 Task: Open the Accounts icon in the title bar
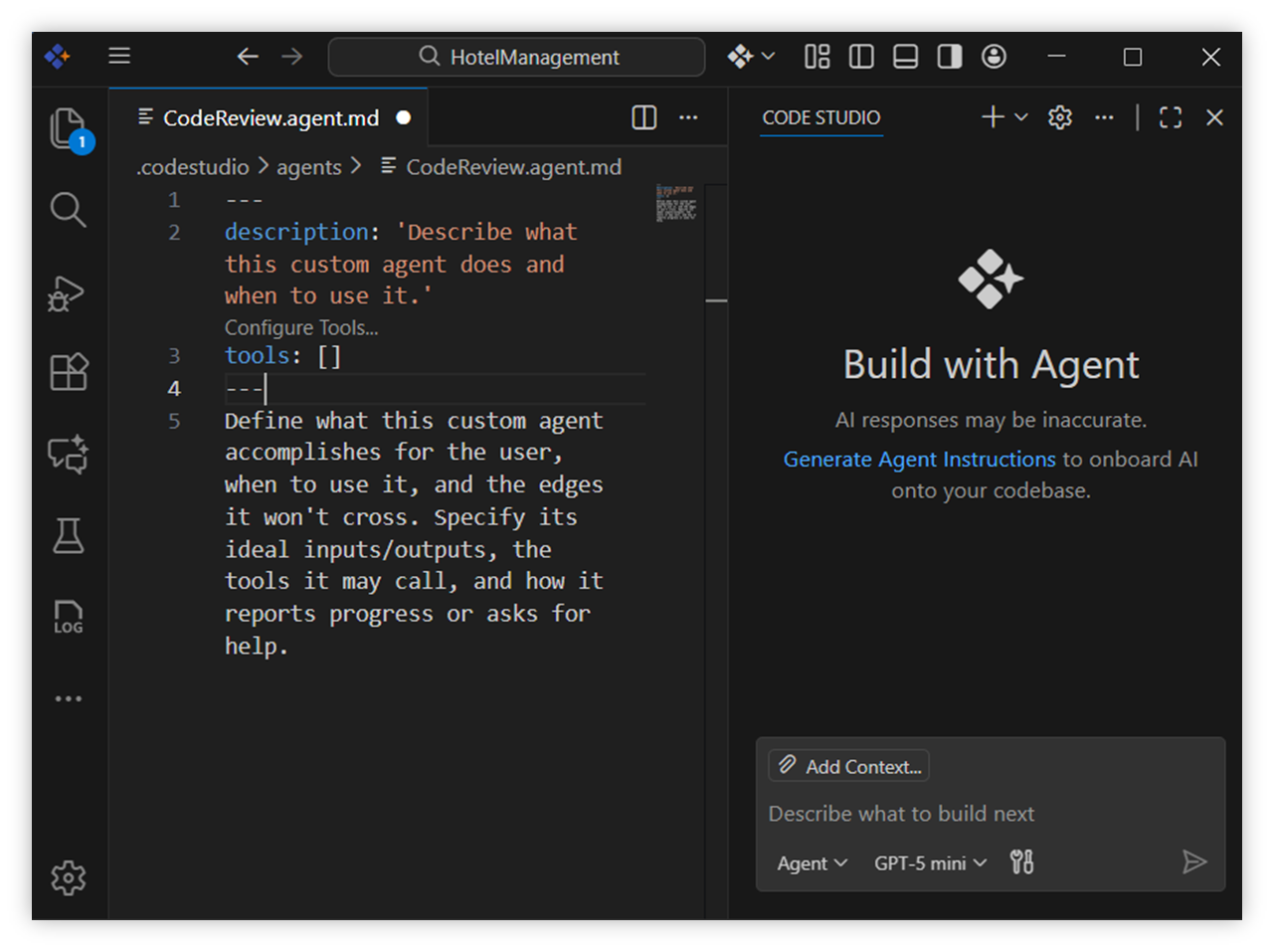994,57
